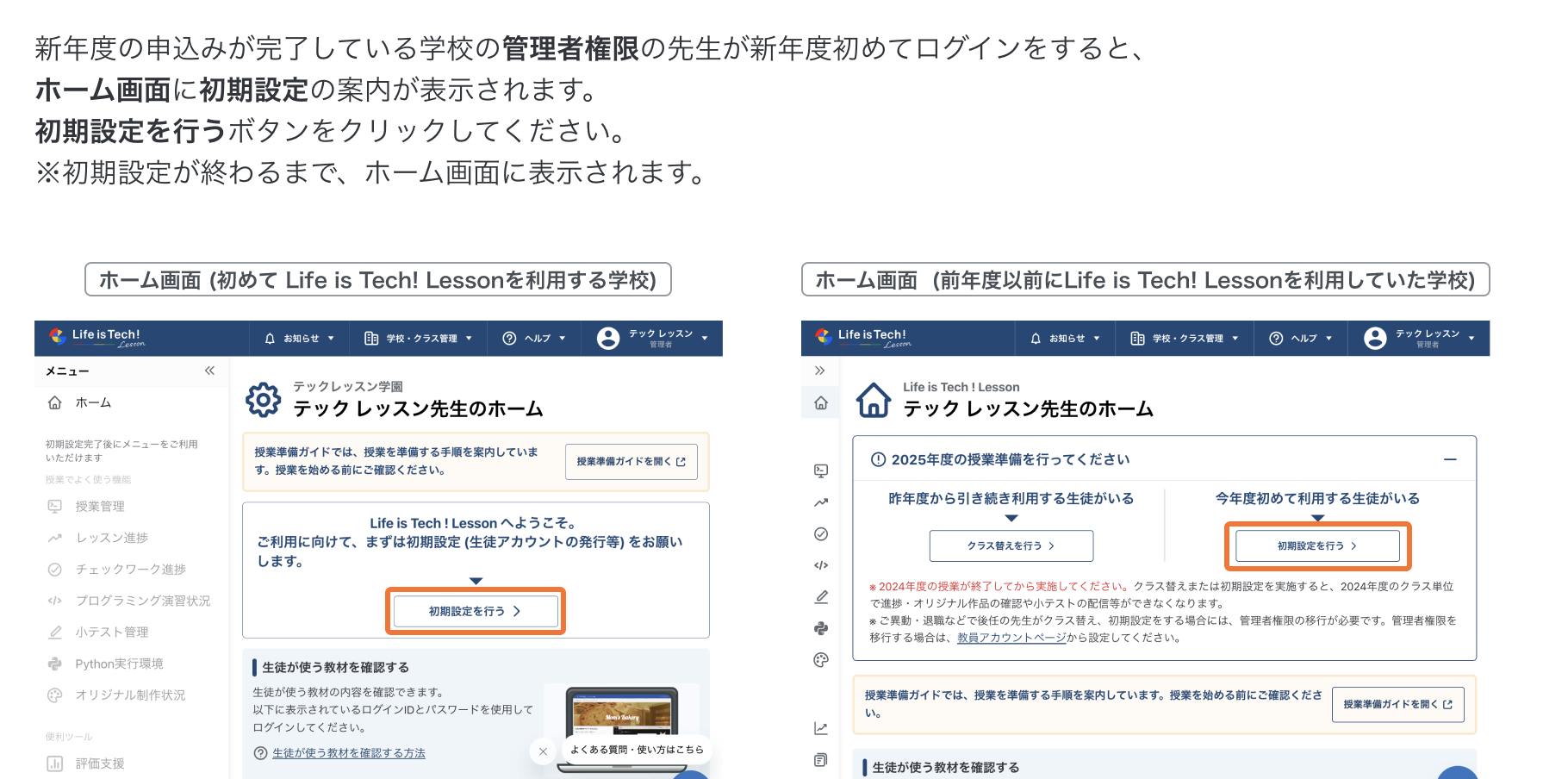Click the code brackets icon in the collapsed sidebar
Image resolution: width=1568 pixels, height=779 pixels.
click(821, 565)
